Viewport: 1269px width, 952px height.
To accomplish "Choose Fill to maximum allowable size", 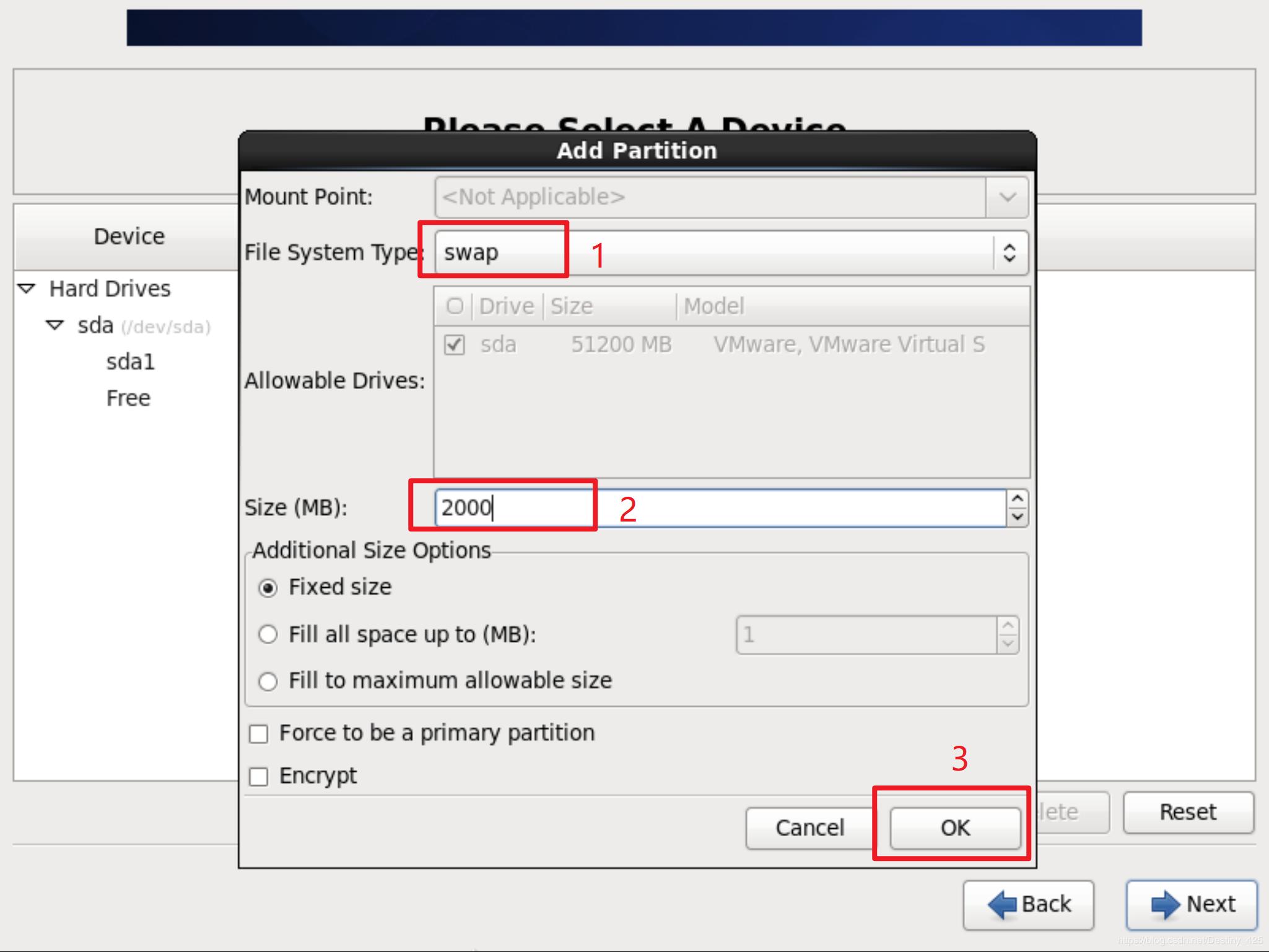I will 268,681.
